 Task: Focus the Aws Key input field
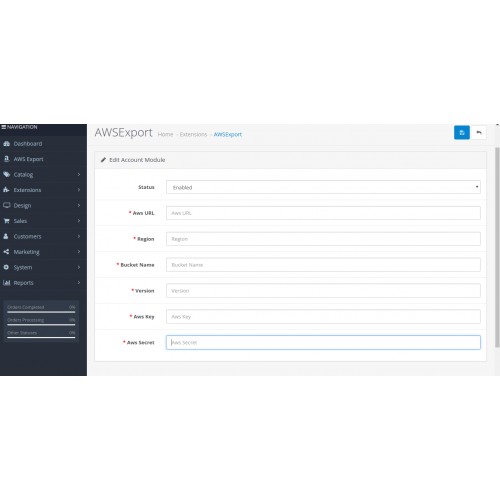click(x=323, y=316)
